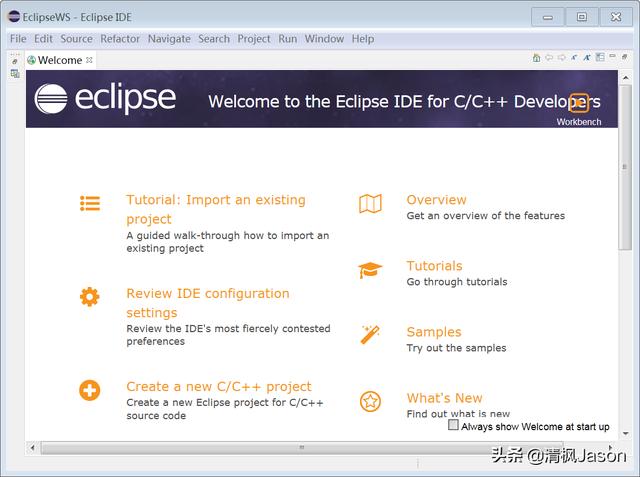Click the restore icon in left trim
The image size is (640, 477).
[x=15, y=62]
